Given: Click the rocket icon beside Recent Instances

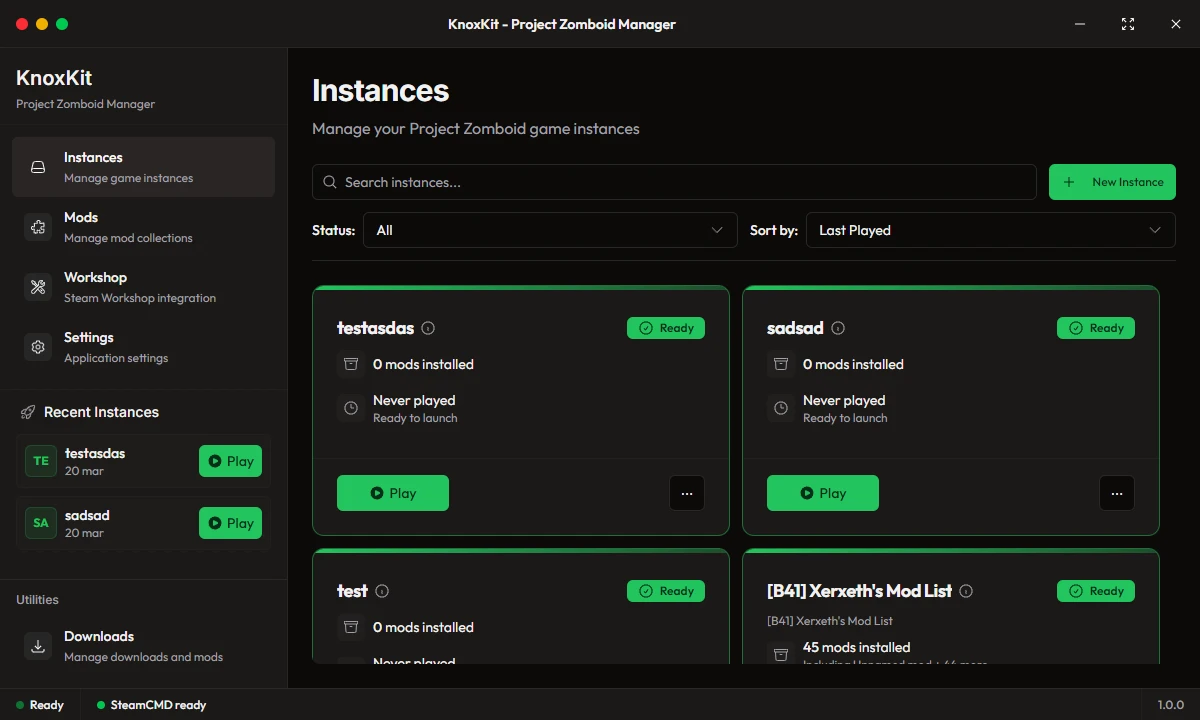Looking at the screenshot, I should pyautogui.click(x=28, y=412).
